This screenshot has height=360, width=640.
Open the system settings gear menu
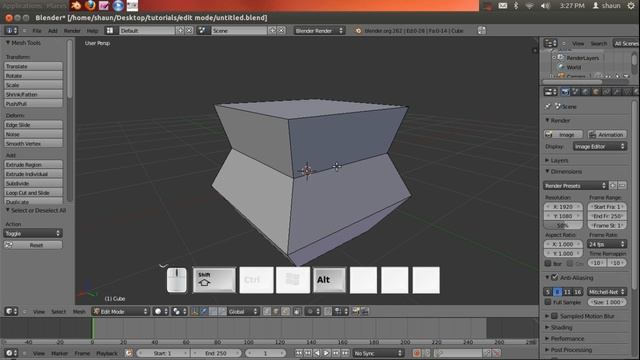coord(631,6)
